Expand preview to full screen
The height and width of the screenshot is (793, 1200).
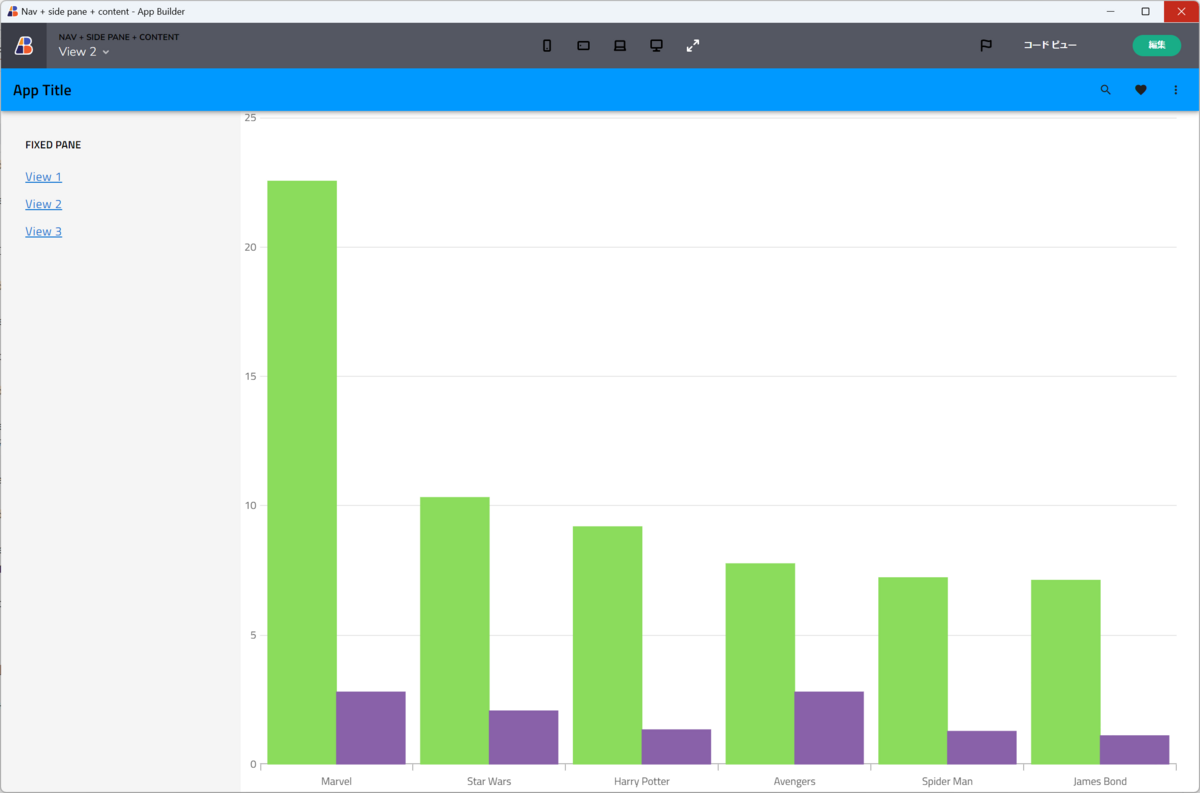tap(693, 45)
